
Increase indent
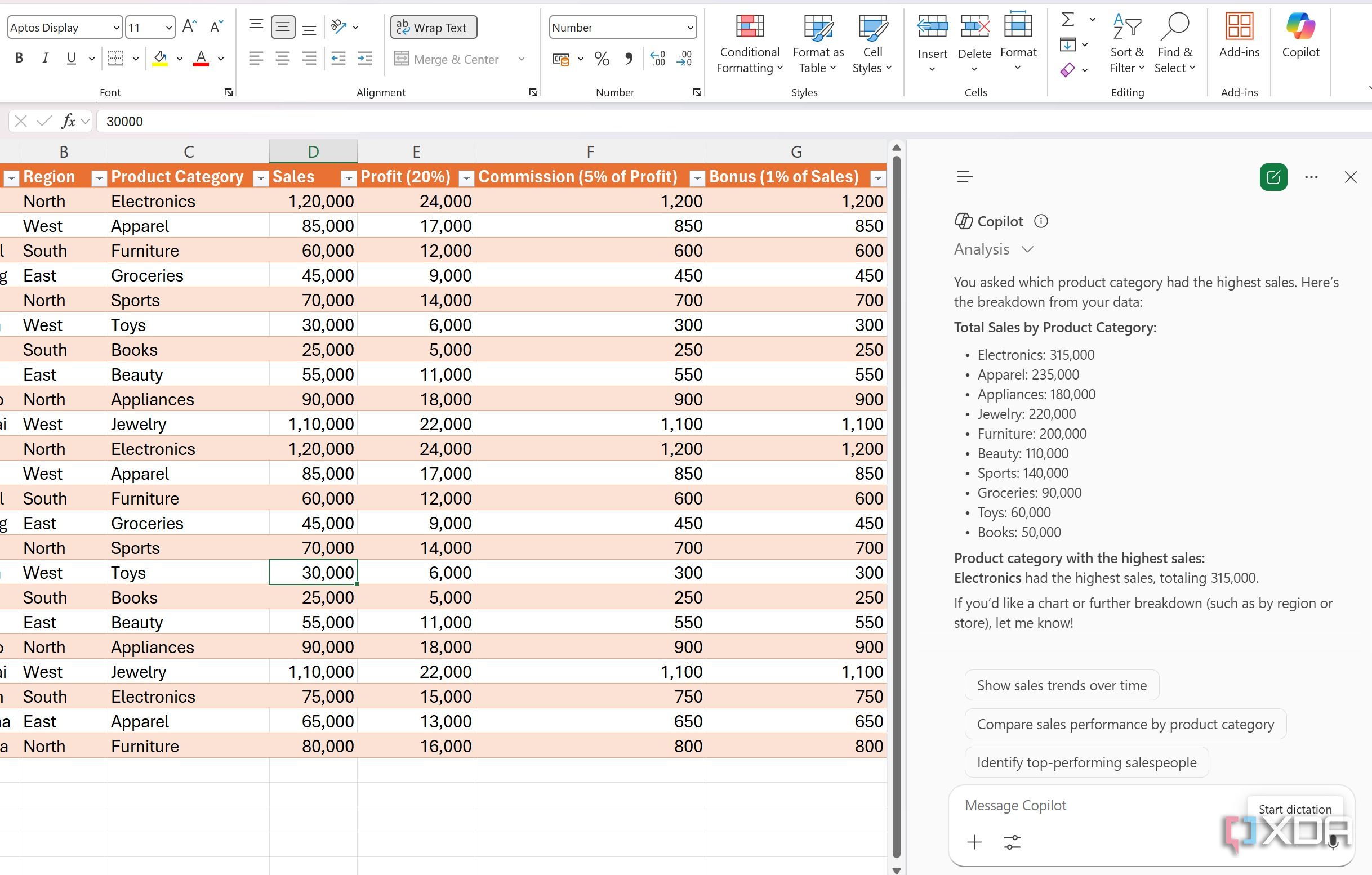tap(364, 58)
